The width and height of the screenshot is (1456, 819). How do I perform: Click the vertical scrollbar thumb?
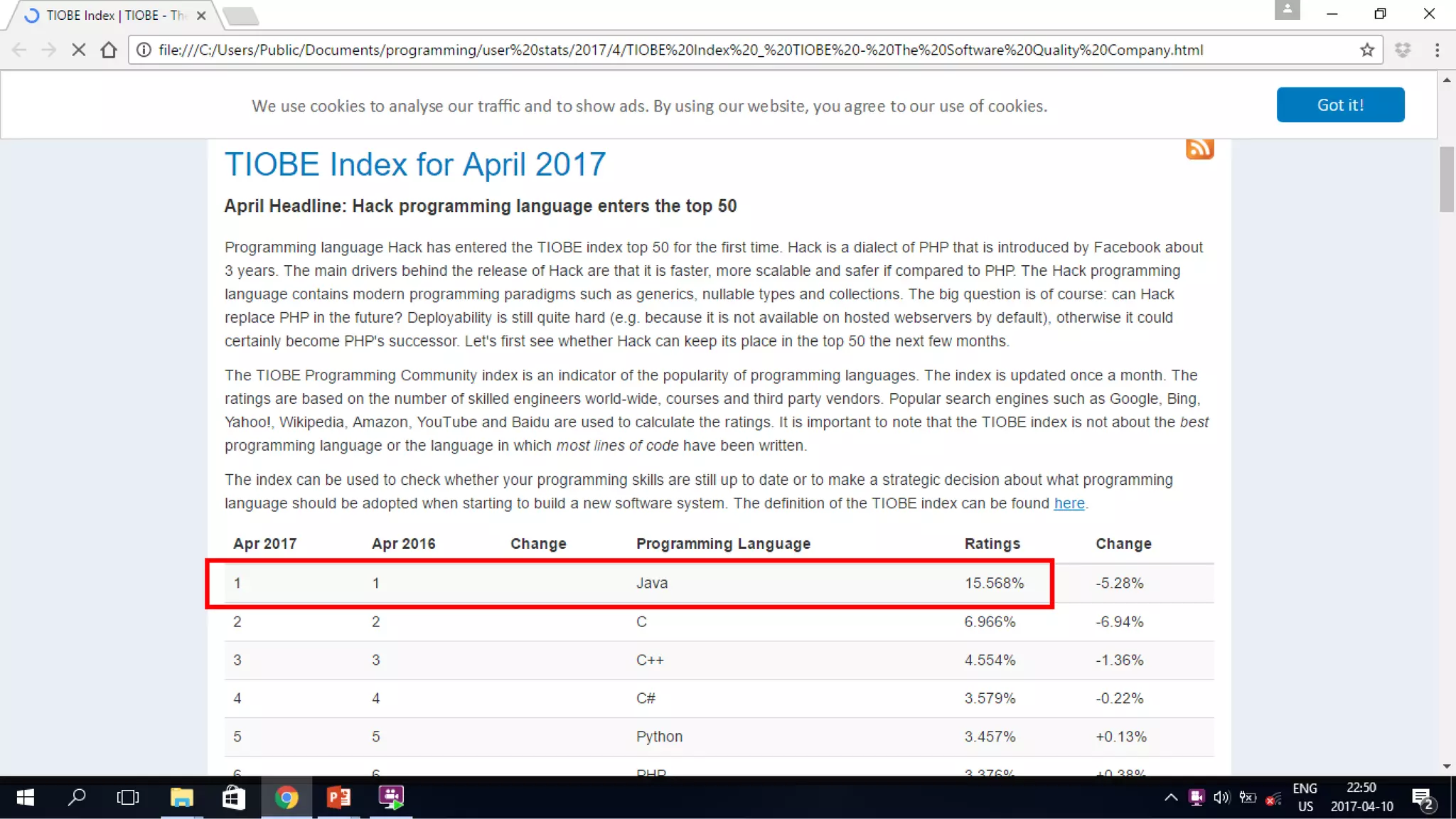pyautogui.click(x=1447, y=179)
